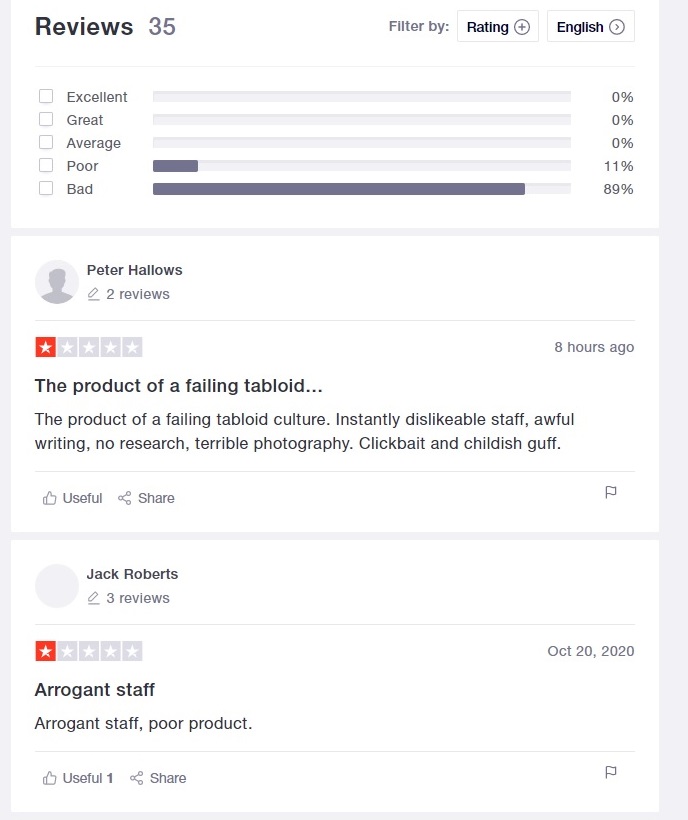Viewport: 688px width, 820px height.
Task: Open the Rating filter dropdown
Action: [498, 27]
